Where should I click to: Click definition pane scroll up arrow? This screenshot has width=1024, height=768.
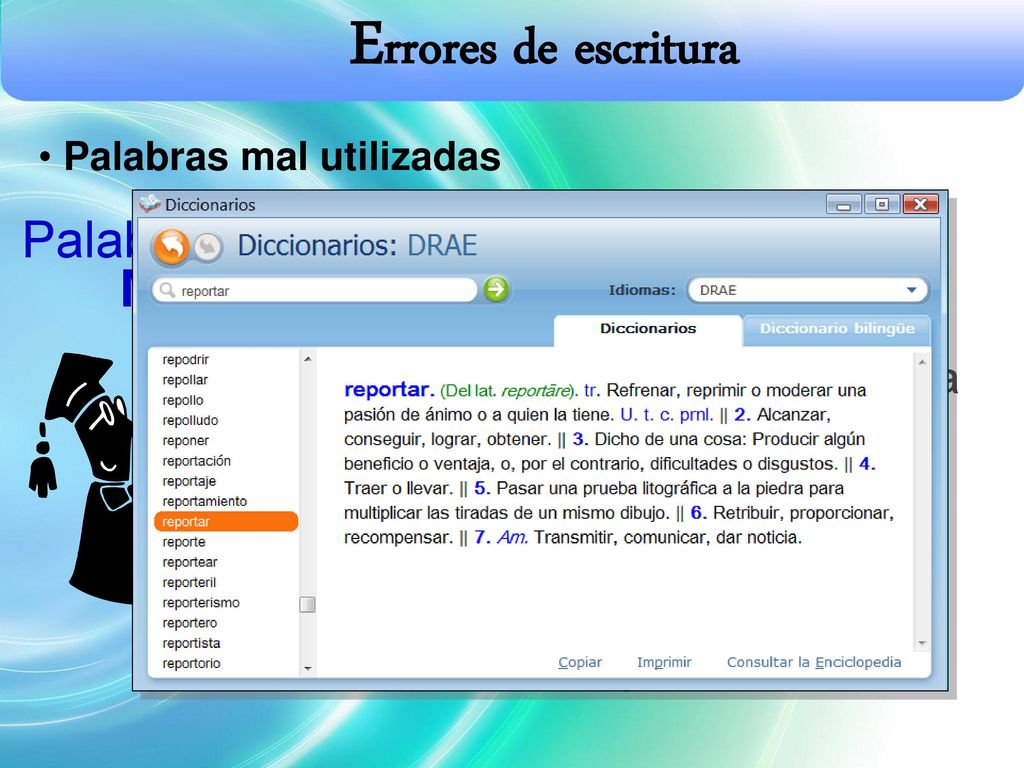[922, 362]
